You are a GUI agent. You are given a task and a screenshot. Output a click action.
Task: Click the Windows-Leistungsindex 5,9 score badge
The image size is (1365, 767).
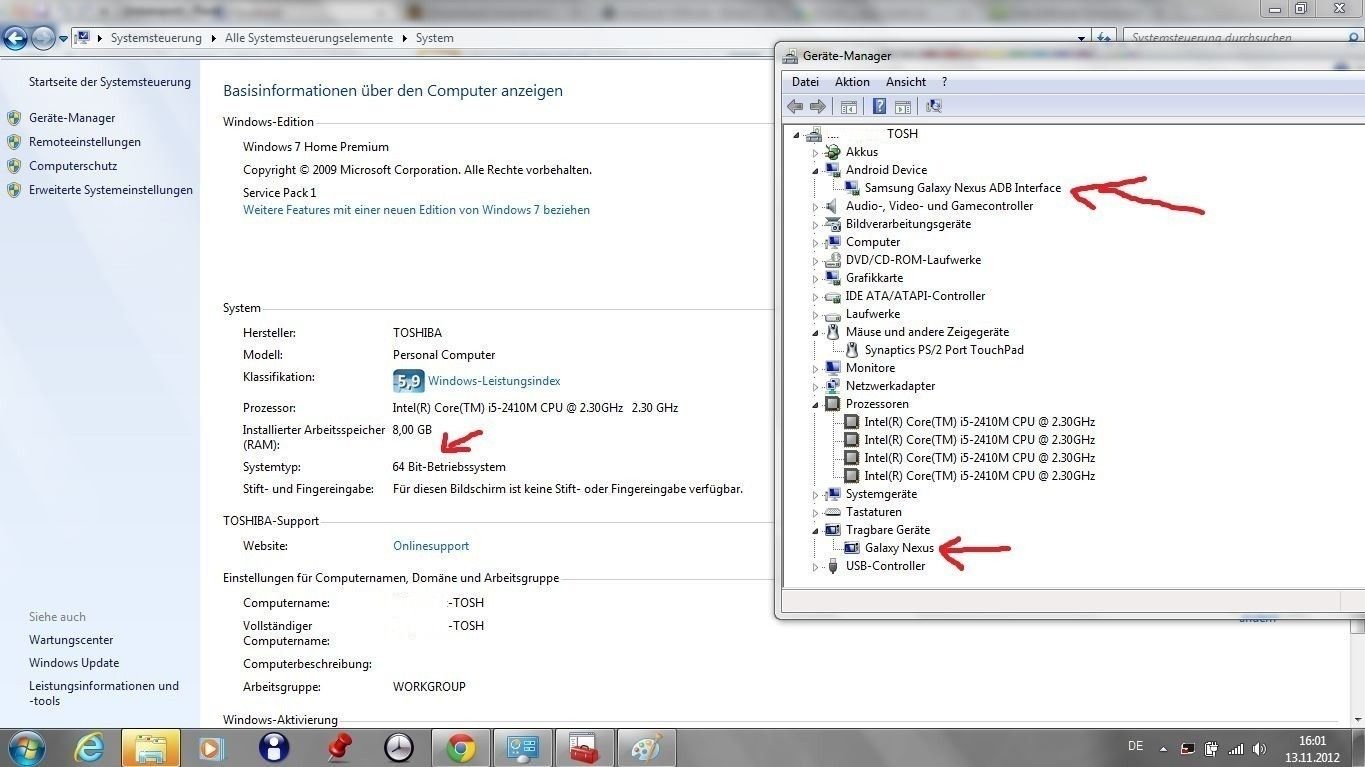tap(408, 381)
